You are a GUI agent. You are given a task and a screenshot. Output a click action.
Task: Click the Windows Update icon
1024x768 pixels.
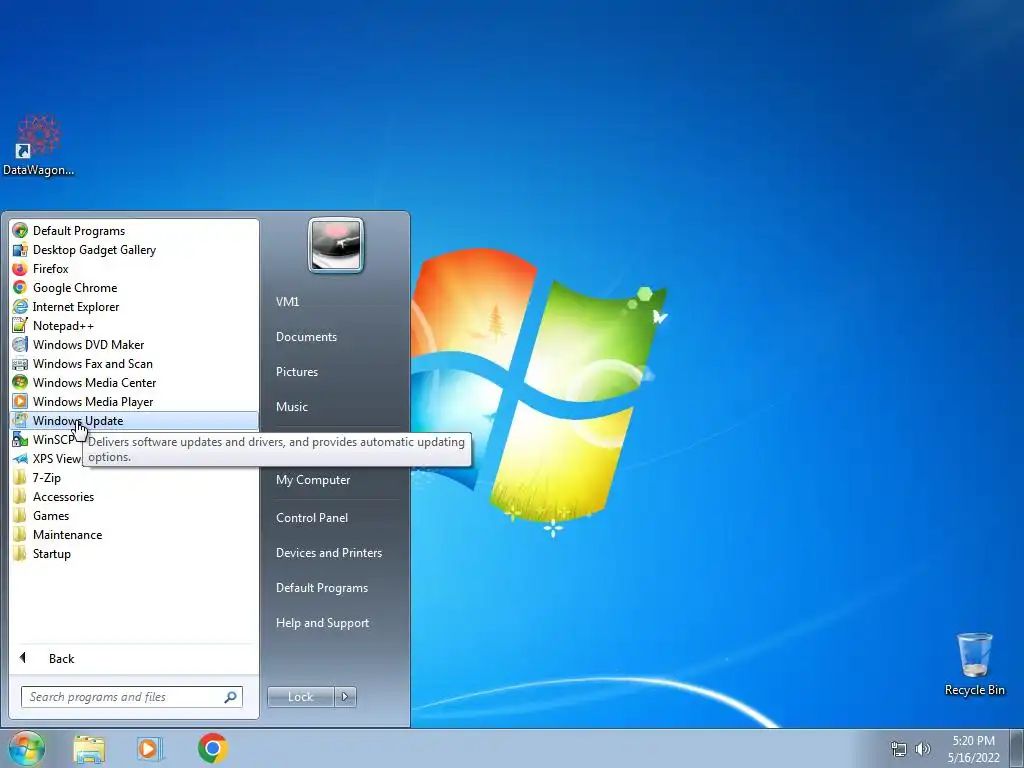click(20, 421)
